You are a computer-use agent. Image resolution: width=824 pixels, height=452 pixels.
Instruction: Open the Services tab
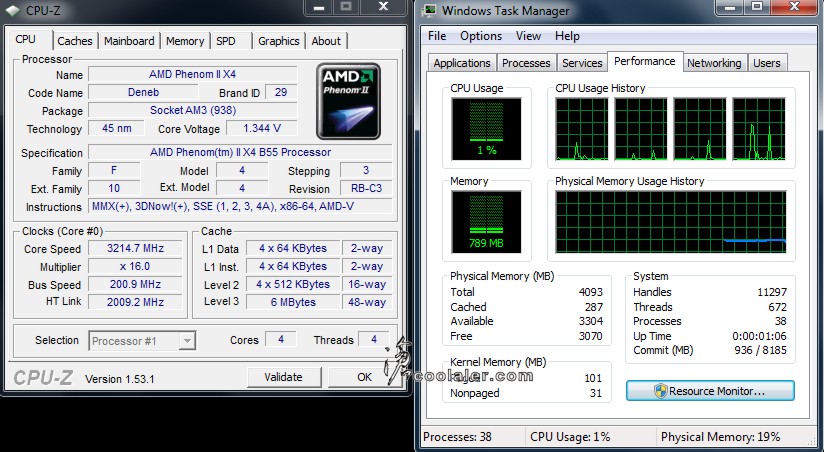(582, 63)
